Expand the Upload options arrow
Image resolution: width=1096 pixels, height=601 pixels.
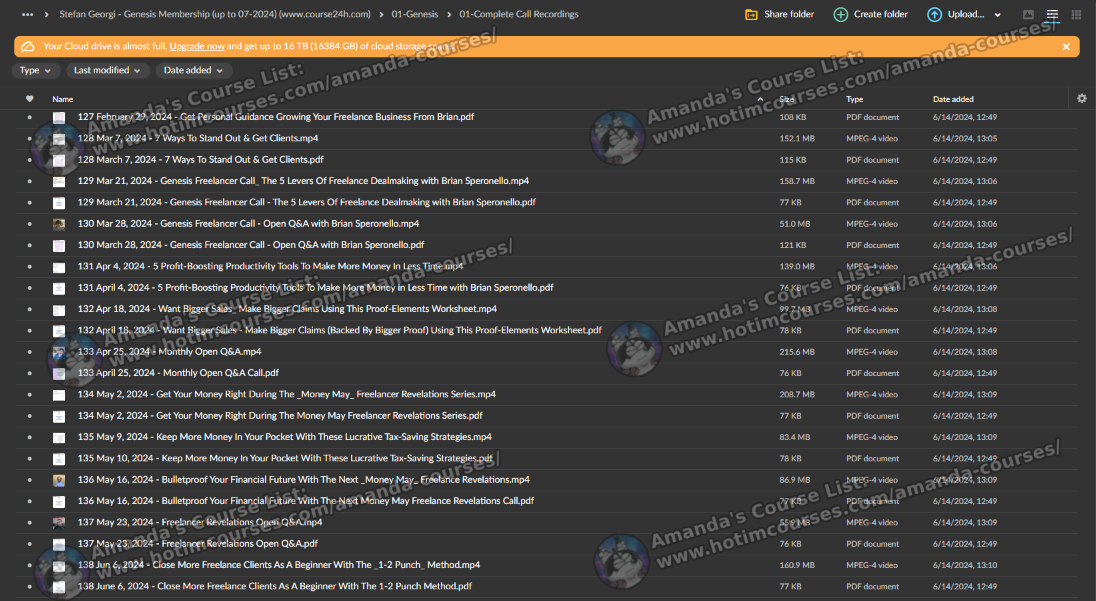[x=997, y=15]
